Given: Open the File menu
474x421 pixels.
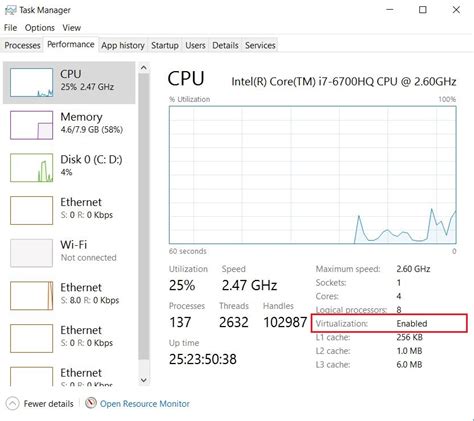Looking at the screenshot, I should tap(10, 28).
